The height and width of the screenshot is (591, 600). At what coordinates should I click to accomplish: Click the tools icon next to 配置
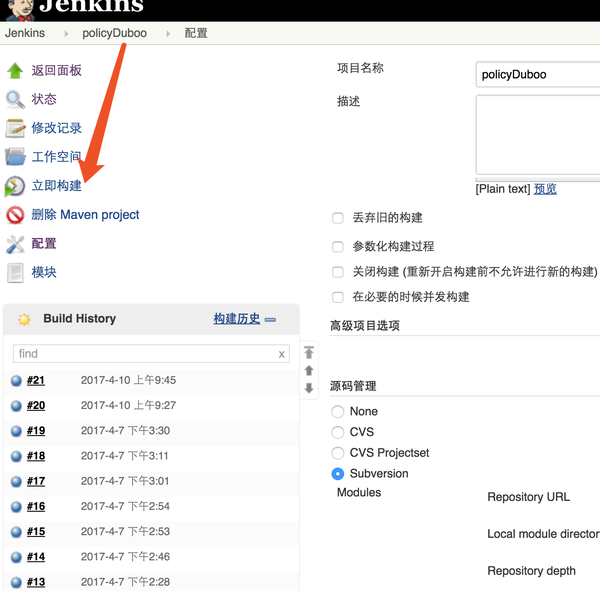[x=15, y=244]
